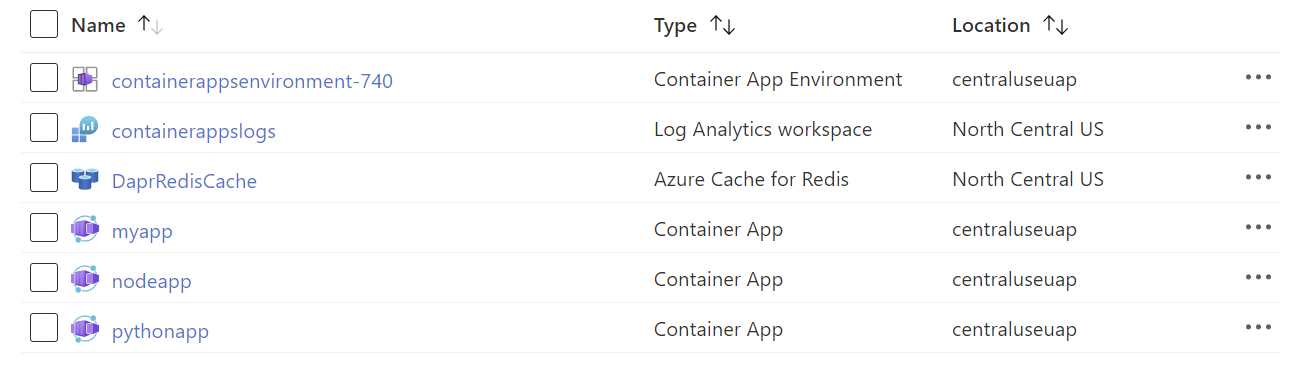
Task: Sort resources using the Location column arrows
Action: (1055, 26)
